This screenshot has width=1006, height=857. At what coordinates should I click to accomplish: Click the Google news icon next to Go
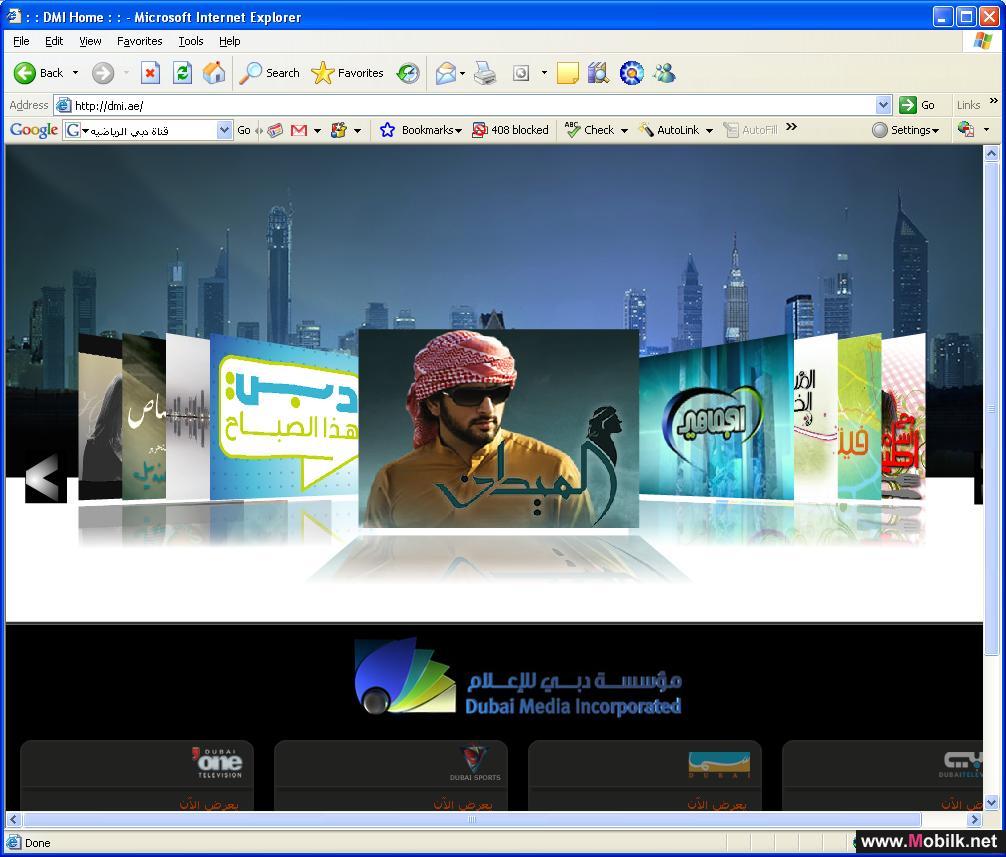click(275, 130)
